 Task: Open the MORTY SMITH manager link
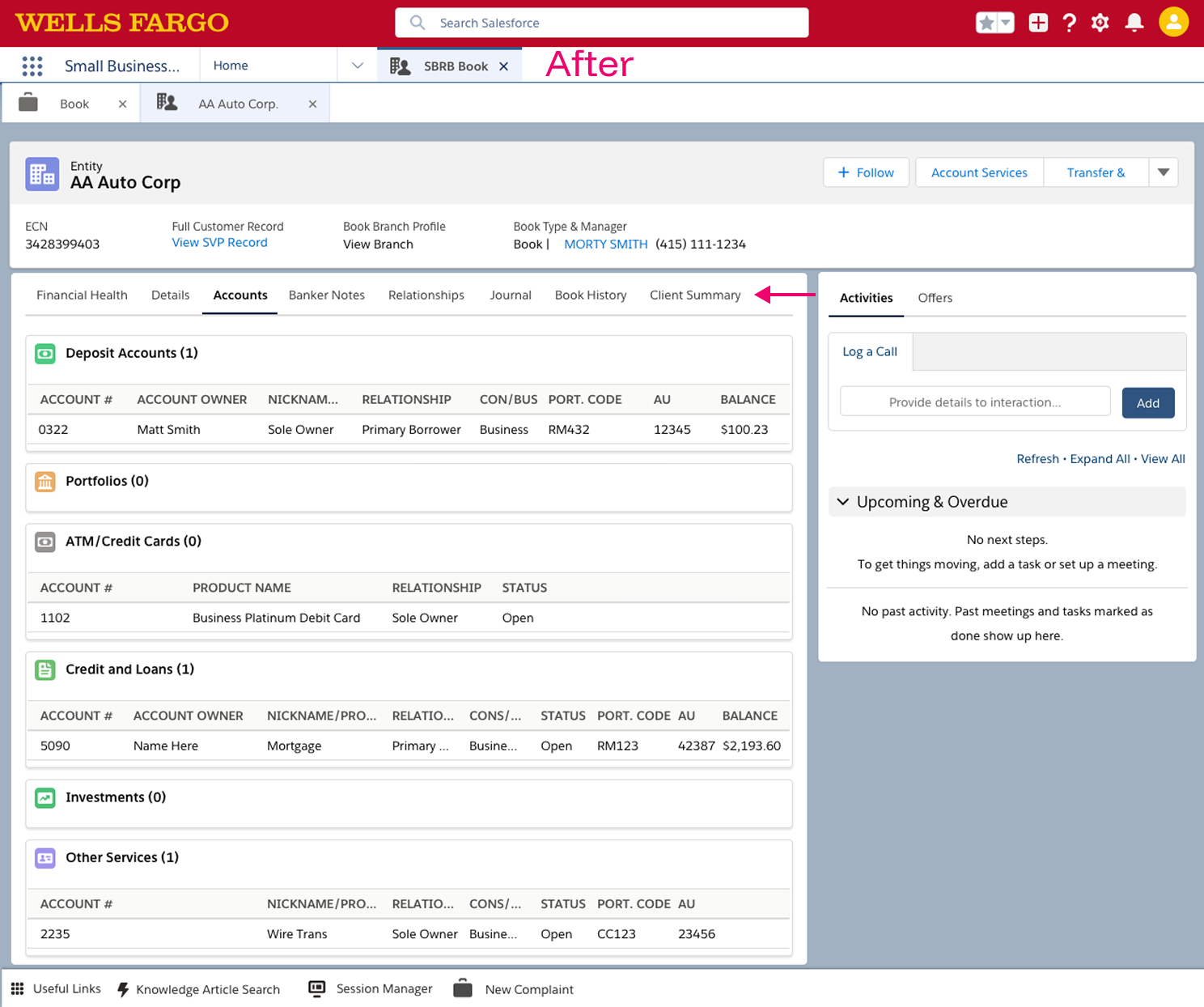(x=606, y=244)
